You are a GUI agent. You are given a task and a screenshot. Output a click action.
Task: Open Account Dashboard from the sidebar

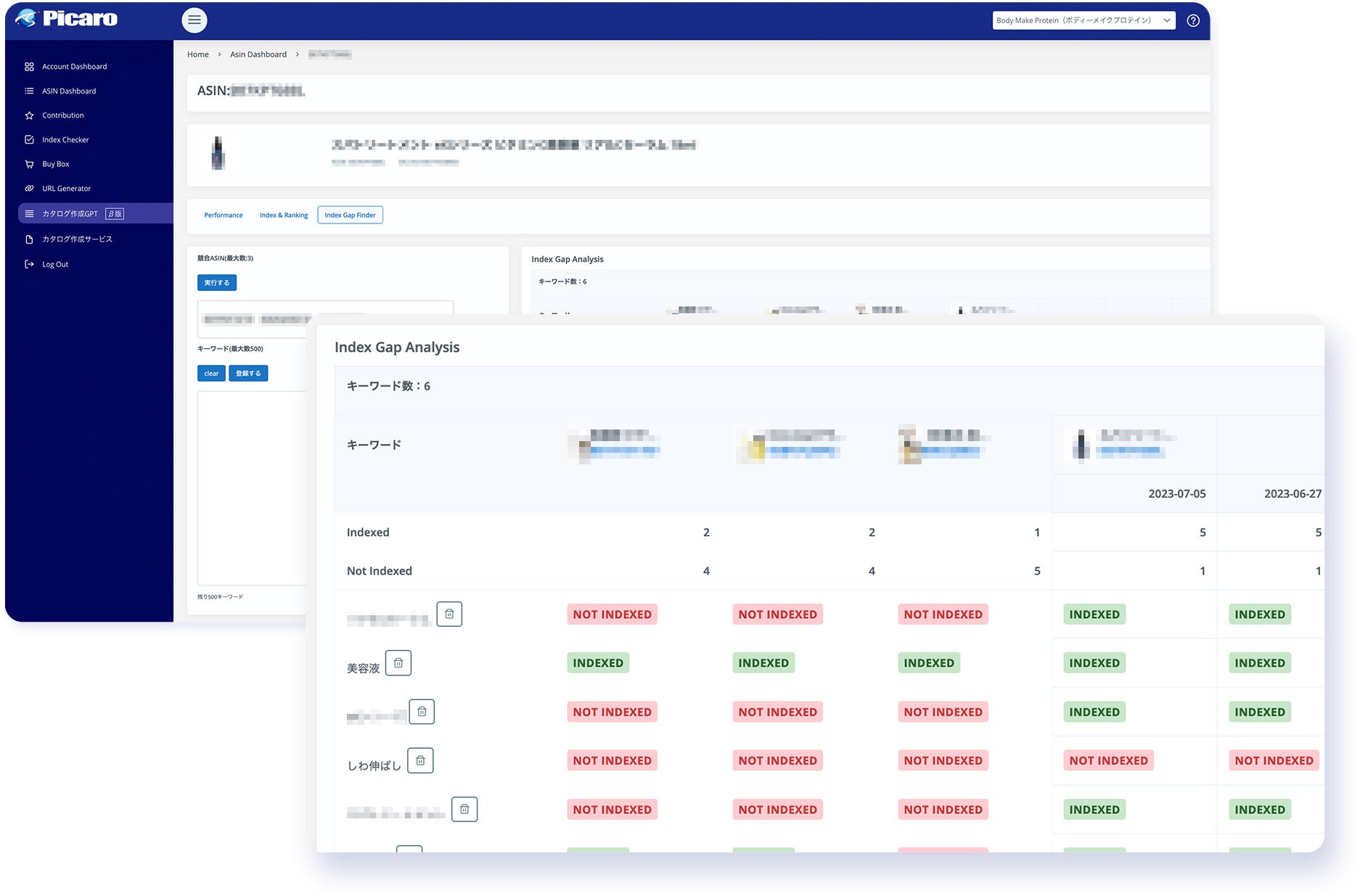click(x=74, y=67)
